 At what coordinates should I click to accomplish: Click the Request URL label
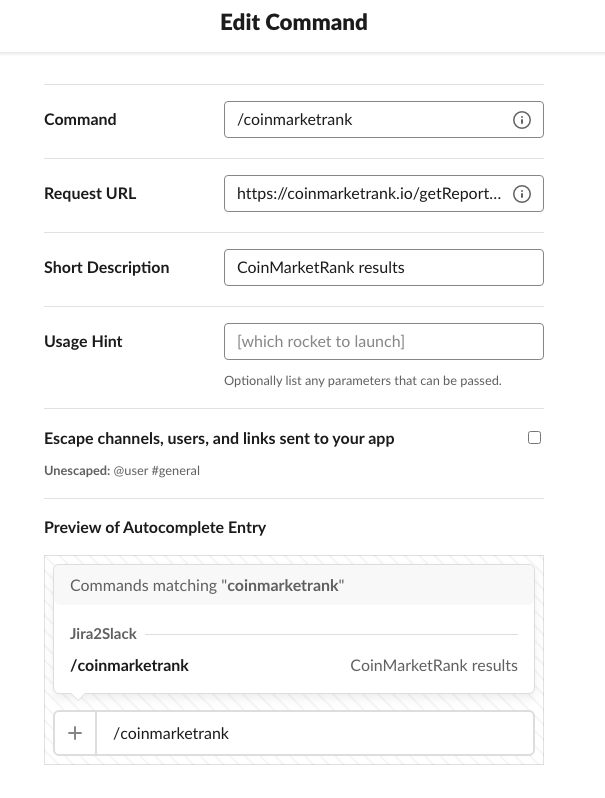(90, 194)
